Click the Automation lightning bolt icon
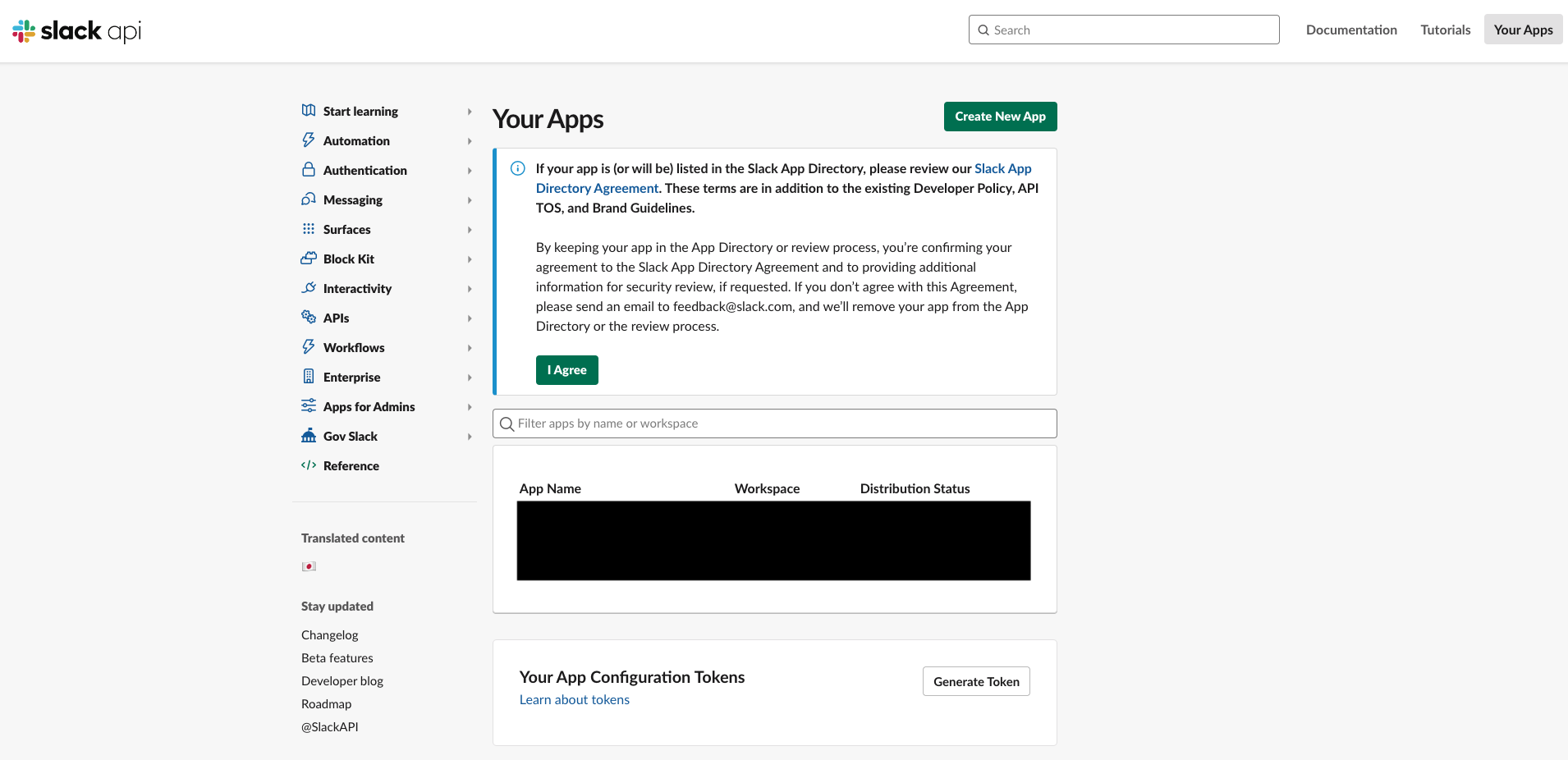The height and width of the screenshot is (760, 1568). (x=308, y=140)
